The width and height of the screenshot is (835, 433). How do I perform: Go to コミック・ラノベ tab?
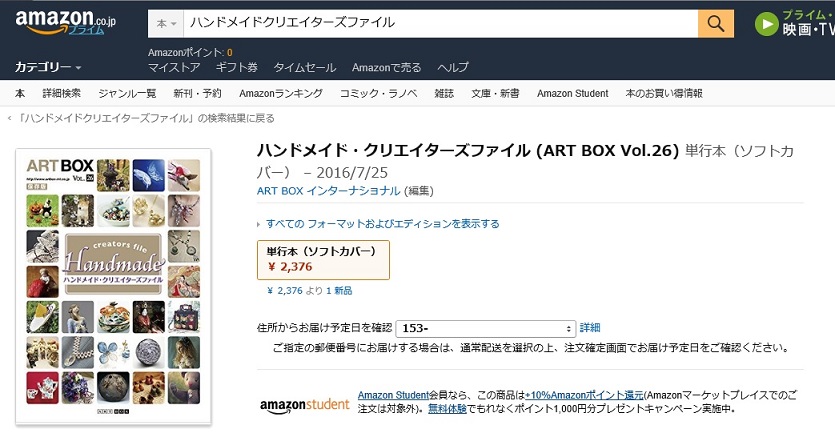click(x=378, y=93)
